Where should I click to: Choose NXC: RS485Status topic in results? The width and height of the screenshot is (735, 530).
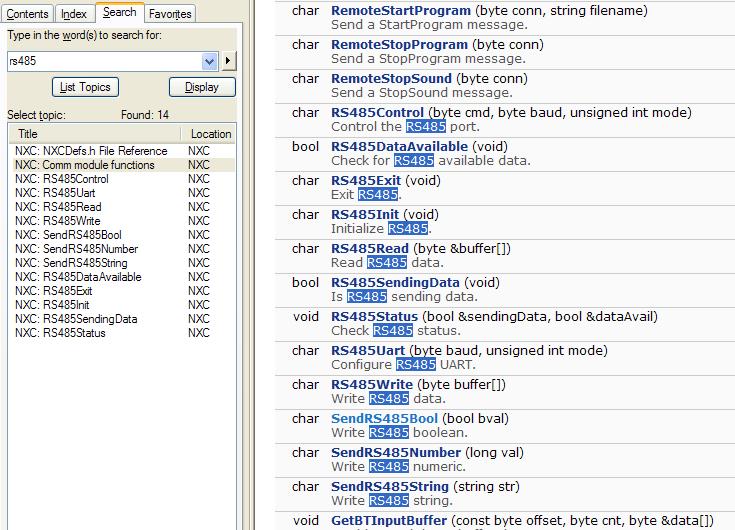click(60, 333)
